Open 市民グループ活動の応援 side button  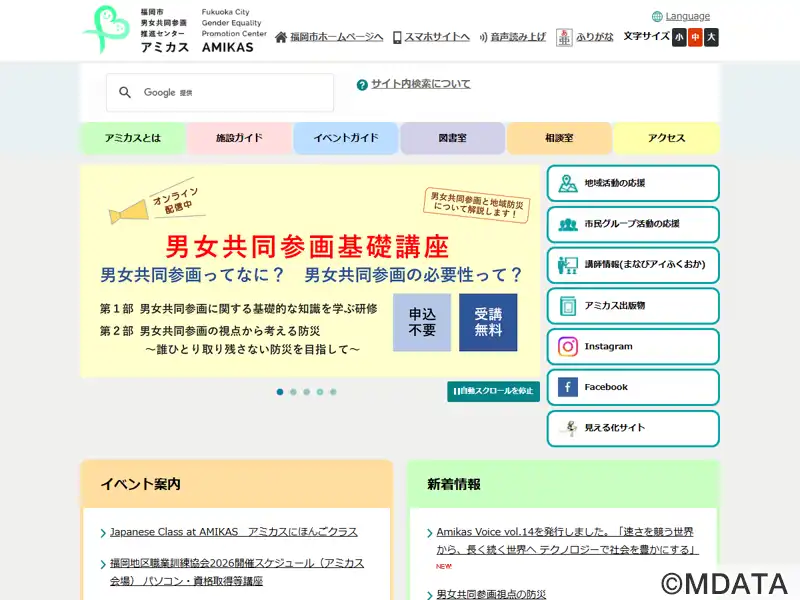pyautogui.click(x=633, y=224)
